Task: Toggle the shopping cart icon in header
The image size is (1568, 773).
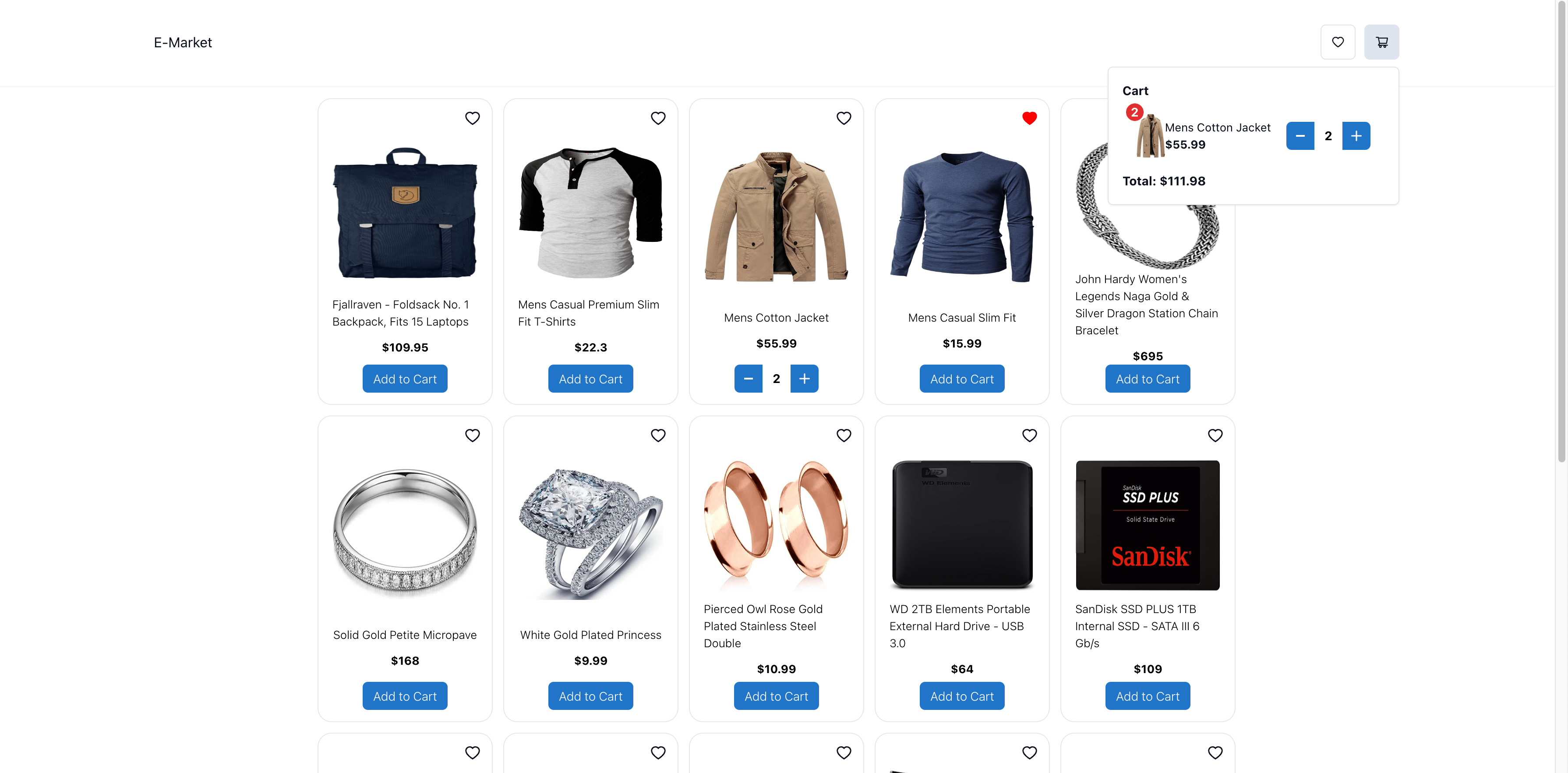Action: coord(1381,42)
